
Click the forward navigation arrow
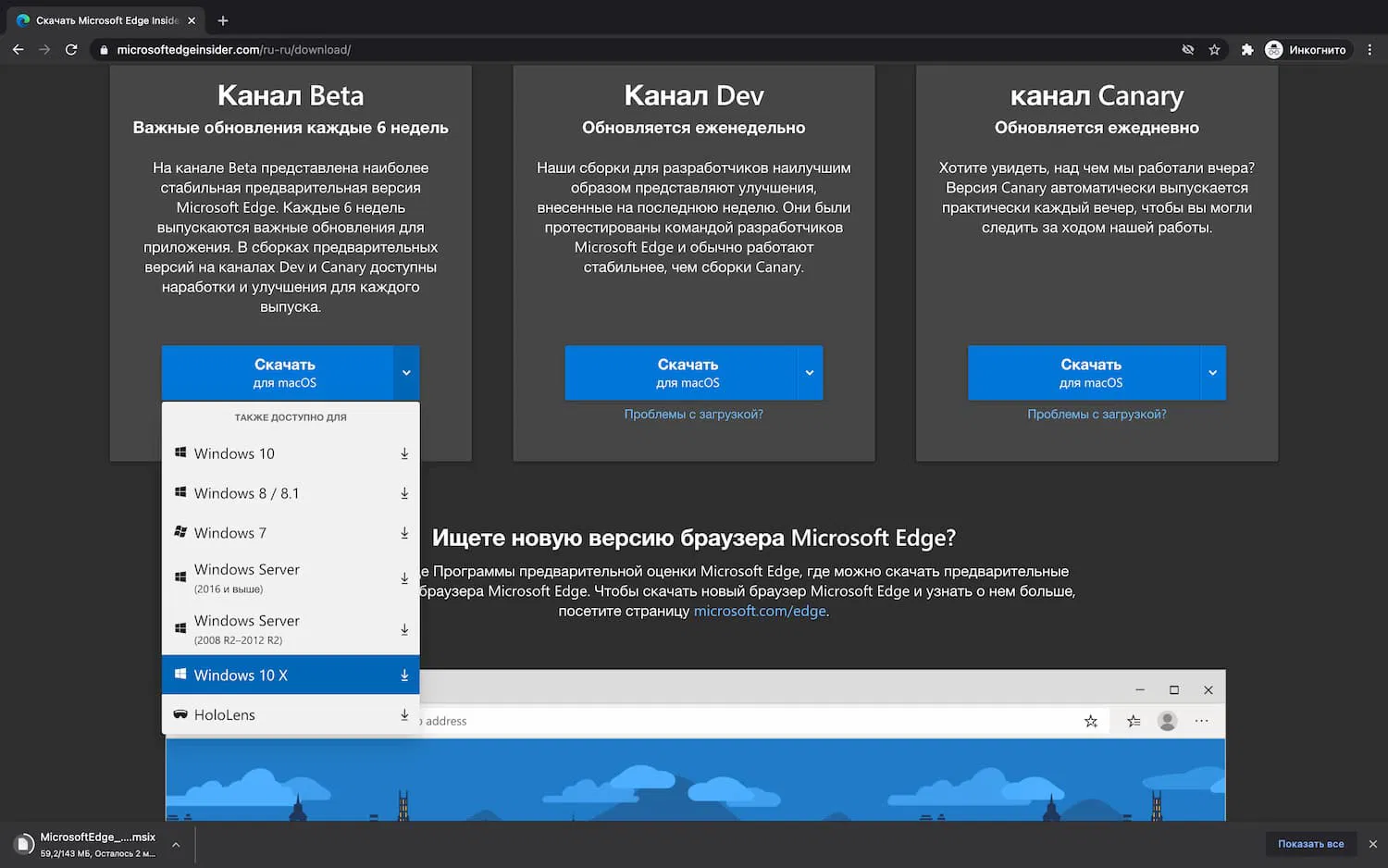point(44,49)
